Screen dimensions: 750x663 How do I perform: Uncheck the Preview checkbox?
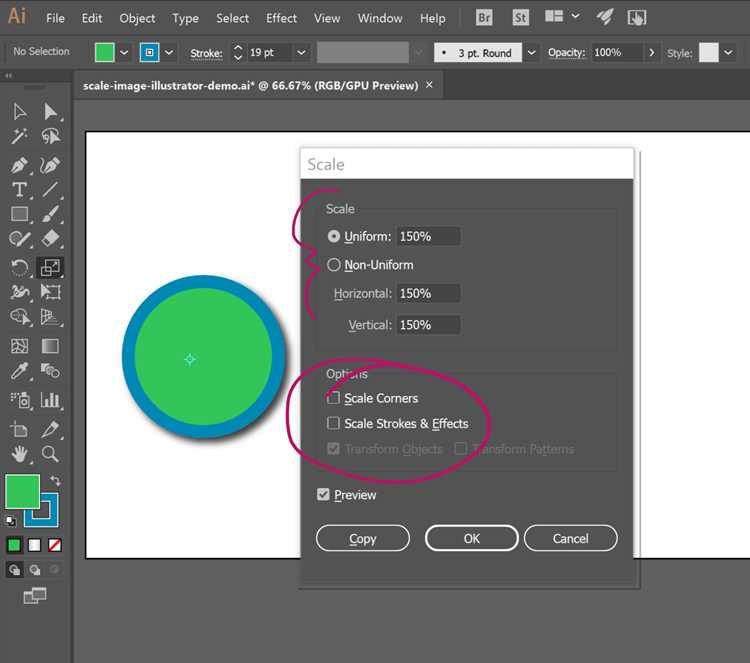tap(323, 495)
